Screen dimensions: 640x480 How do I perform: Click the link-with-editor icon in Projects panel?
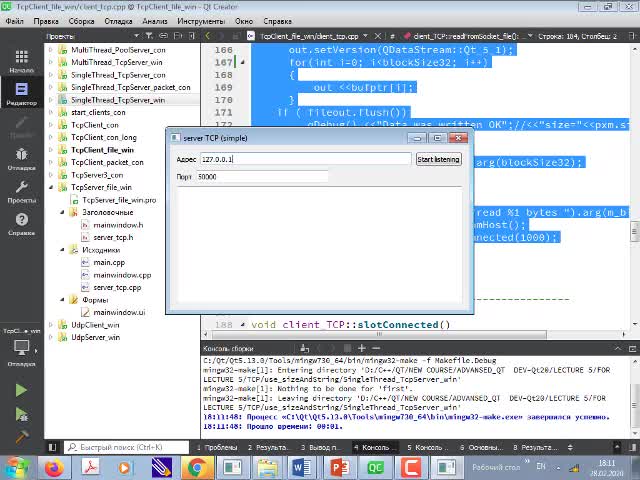point(163,36)
